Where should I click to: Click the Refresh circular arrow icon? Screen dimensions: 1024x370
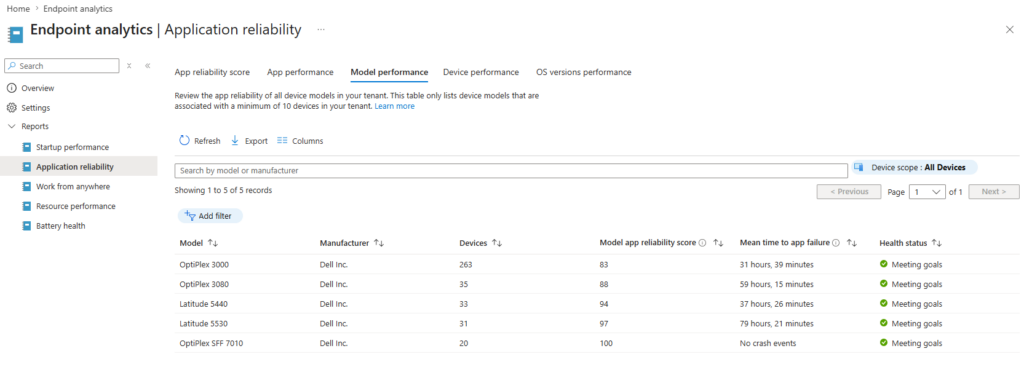(184, 140)
